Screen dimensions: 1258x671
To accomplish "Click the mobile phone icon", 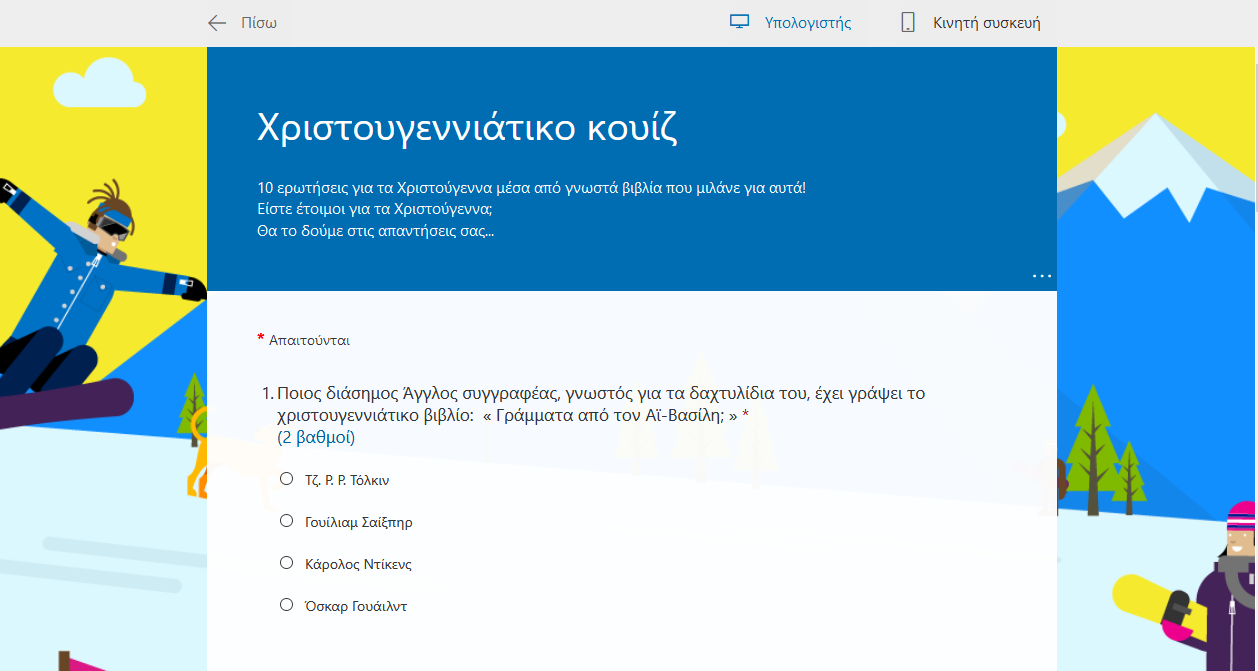I will [x=908, y=23].
